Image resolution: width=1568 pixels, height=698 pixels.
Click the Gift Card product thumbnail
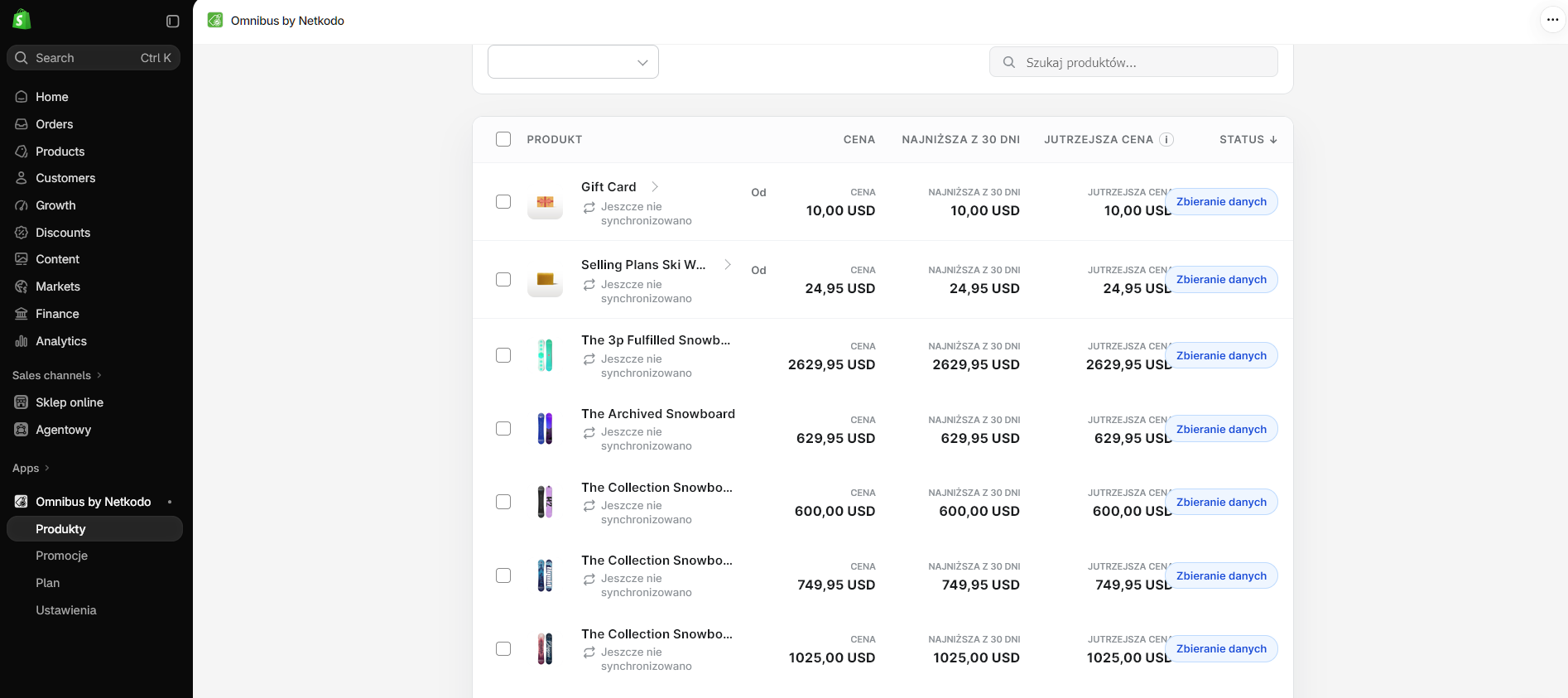pyautogui.click(x=545, y=202)
